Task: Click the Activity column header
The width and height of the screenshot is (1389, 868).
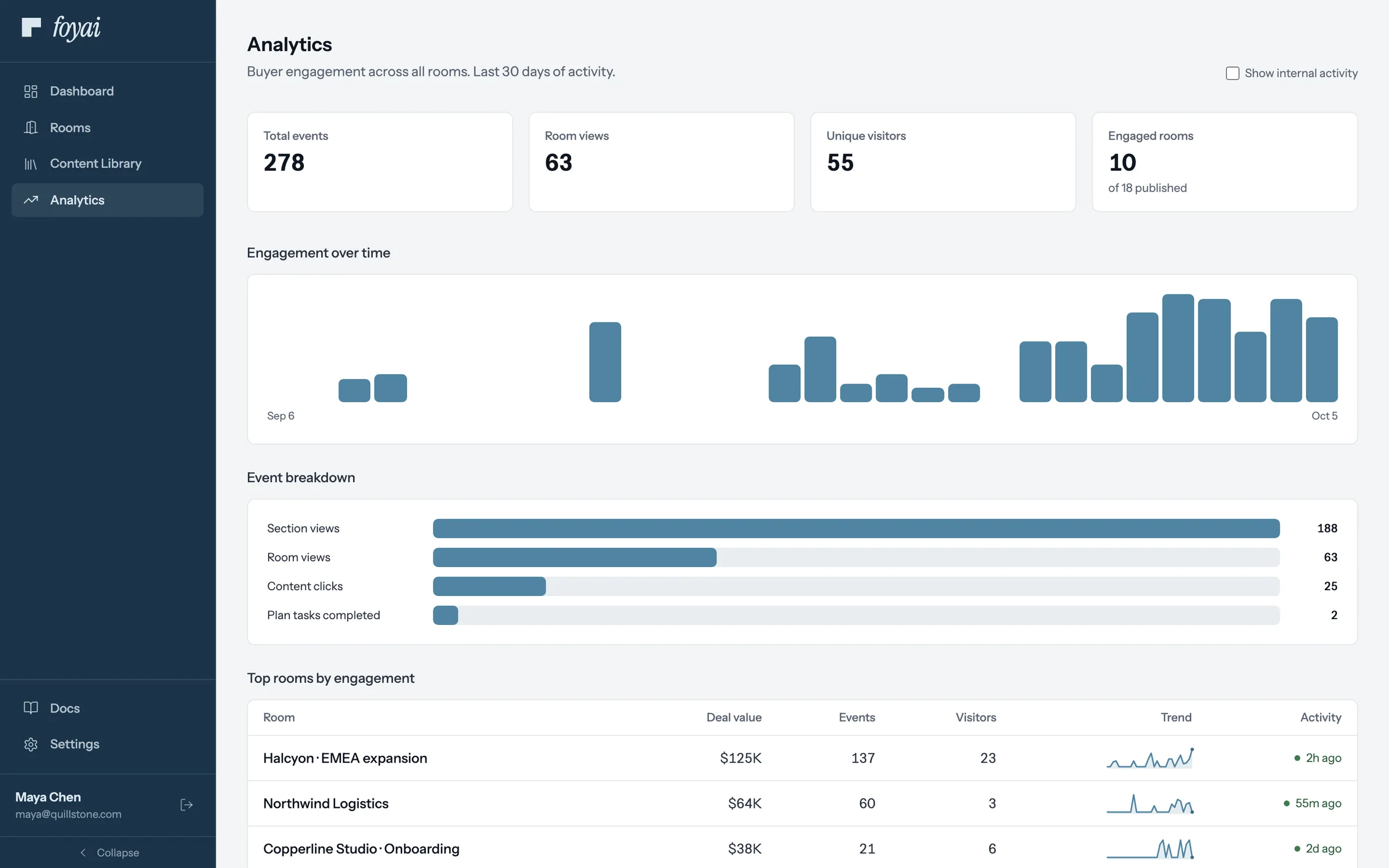Action: point(1321,718)
